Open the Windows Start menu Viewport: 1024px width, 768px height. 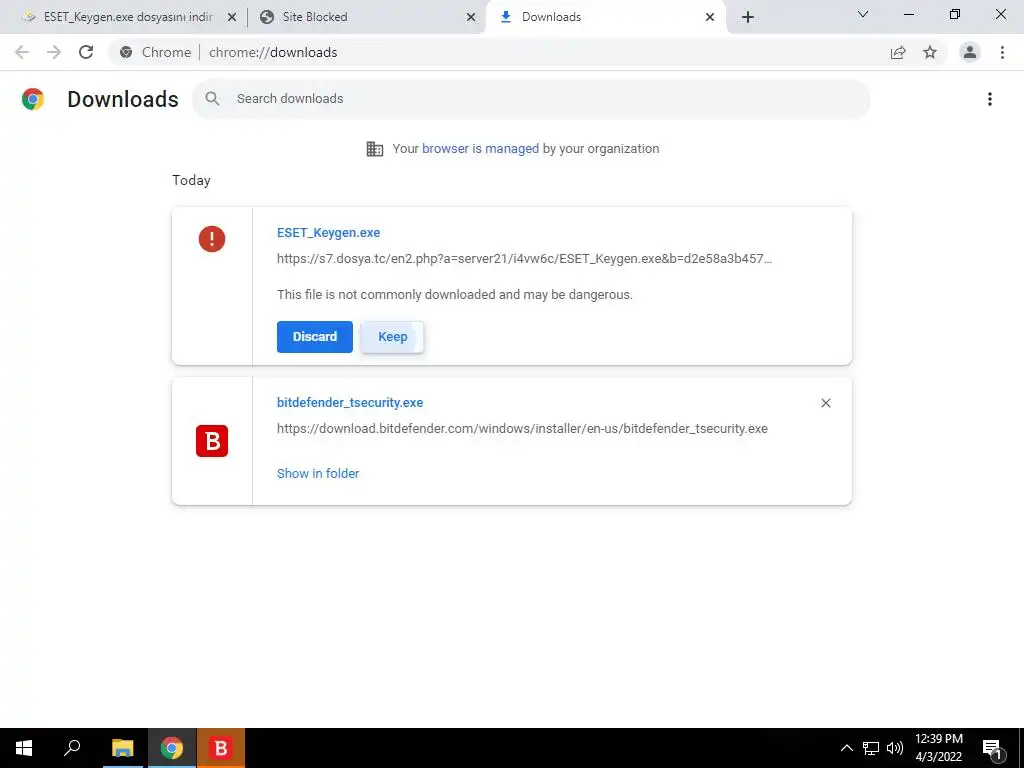(24, 748)
